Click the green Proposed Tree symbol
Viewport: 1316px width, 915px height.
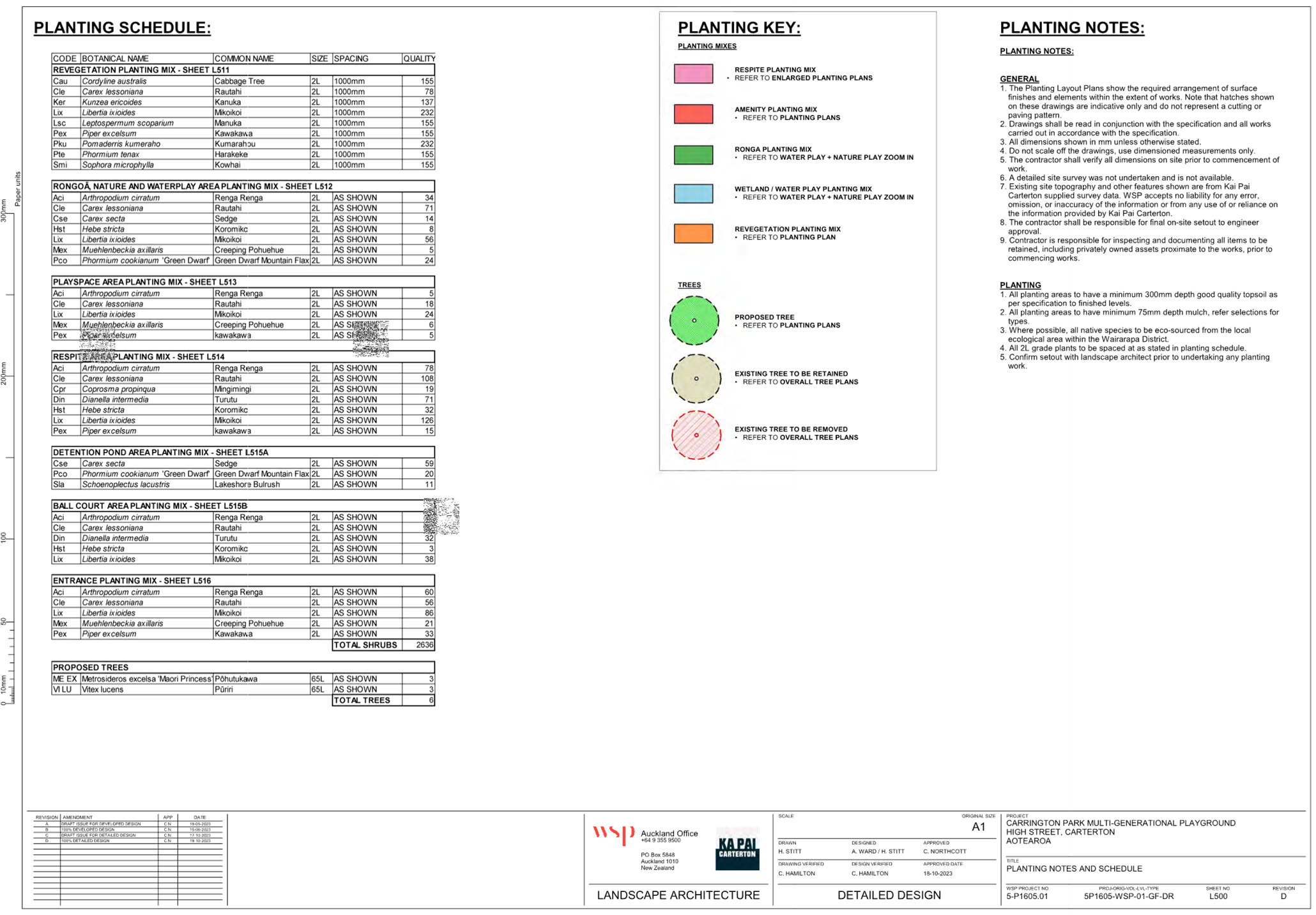694,321
